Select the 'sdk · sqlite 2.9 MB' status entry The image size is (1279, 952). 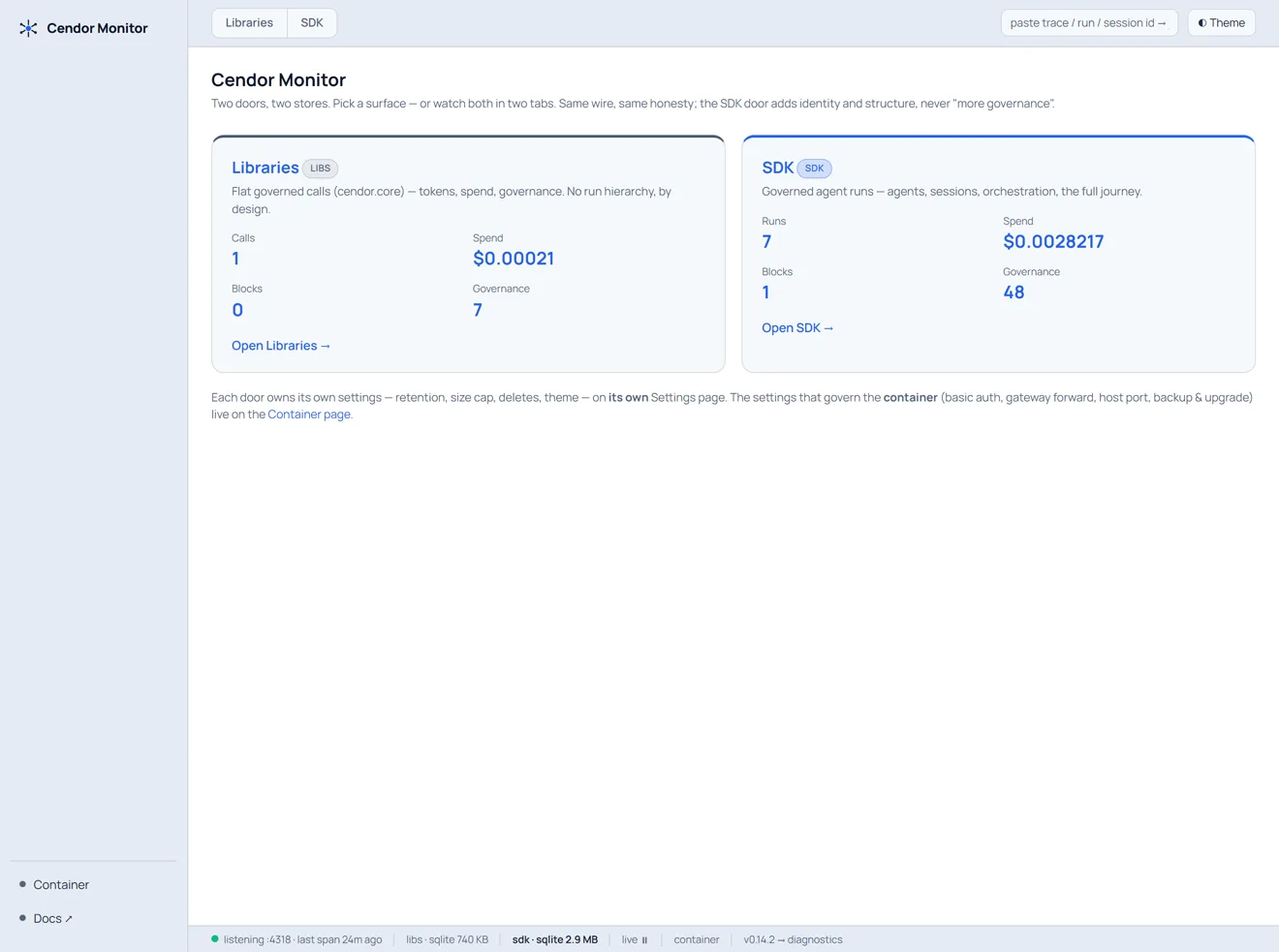coord(554,939)
